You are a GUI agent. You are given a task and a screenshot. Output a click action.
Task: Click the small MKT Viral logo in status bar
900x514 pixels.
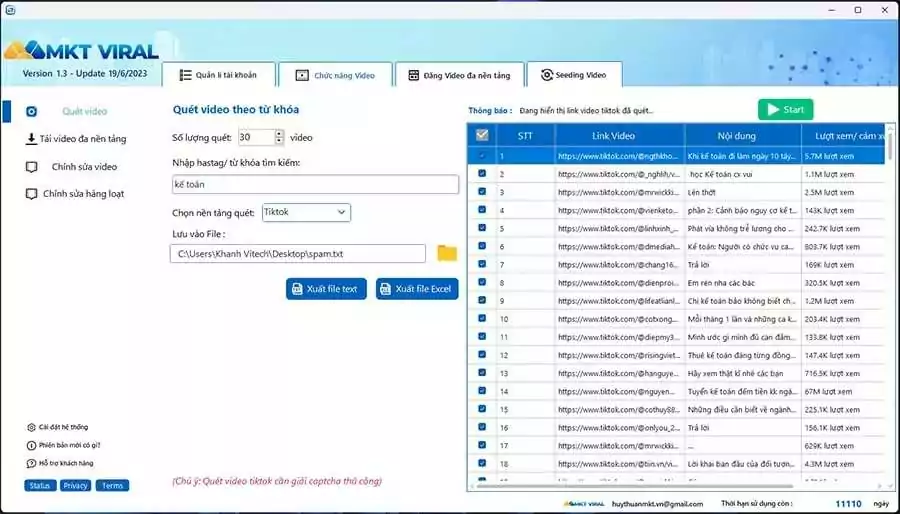[584, 504]
